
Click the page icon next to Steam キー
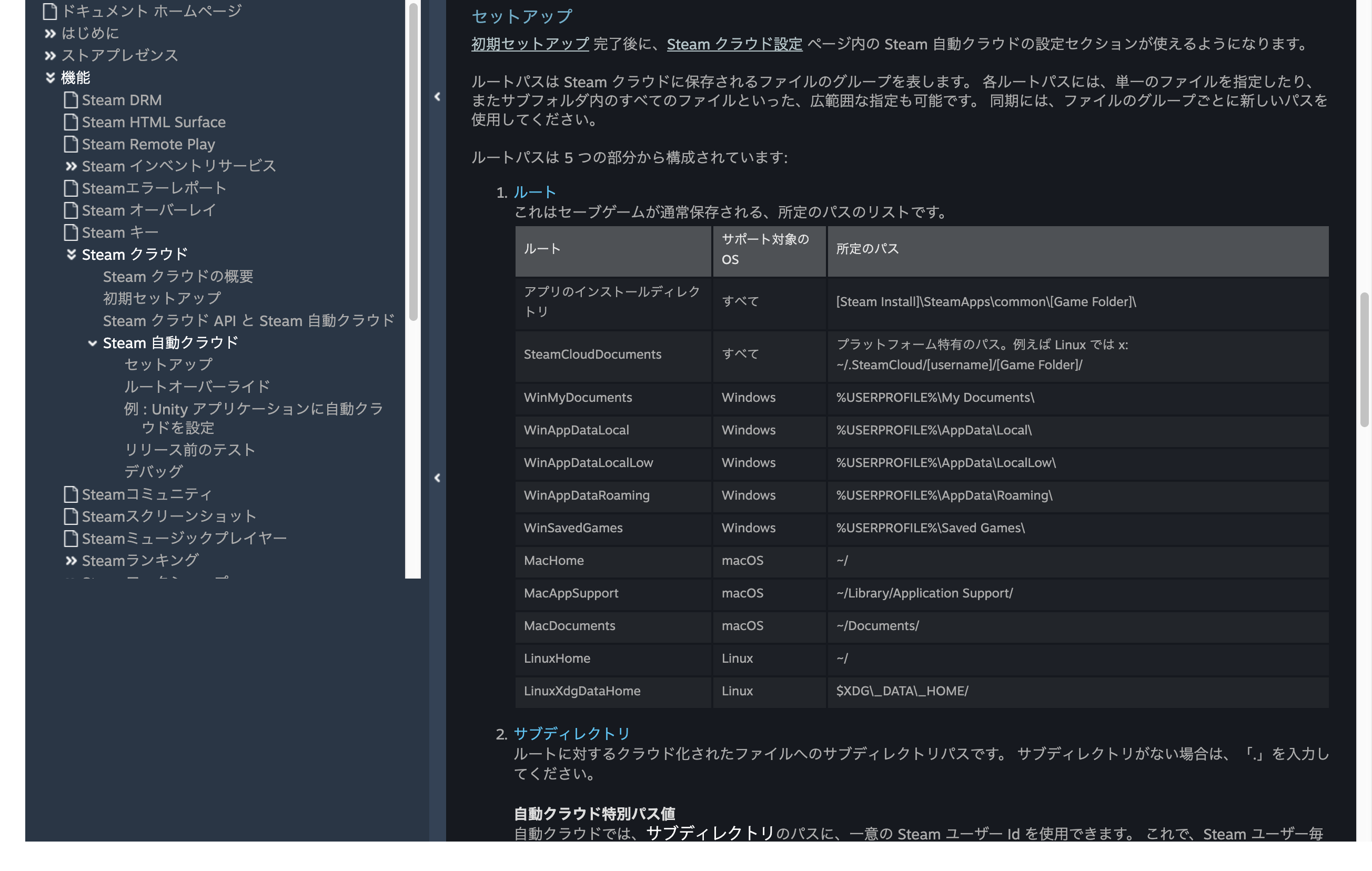tap(70, 233)
